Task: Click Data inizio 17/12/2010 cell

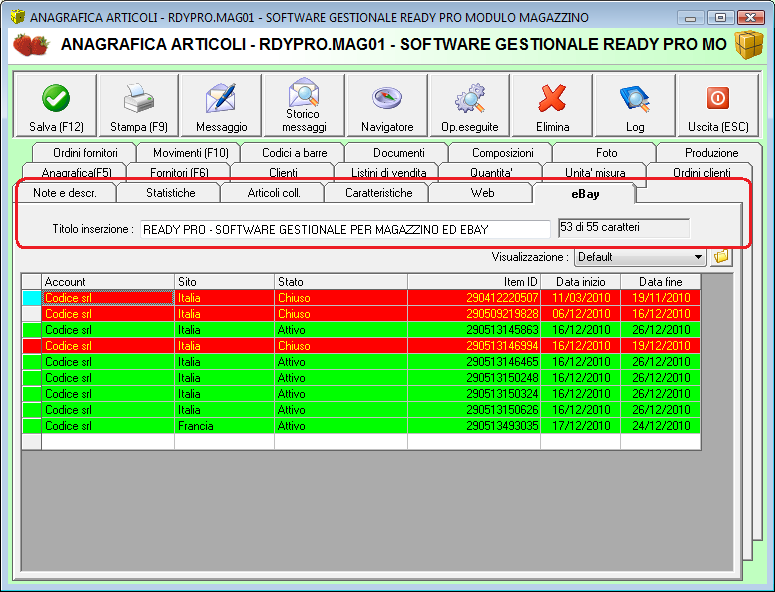Action: click(x=580, y=425)
